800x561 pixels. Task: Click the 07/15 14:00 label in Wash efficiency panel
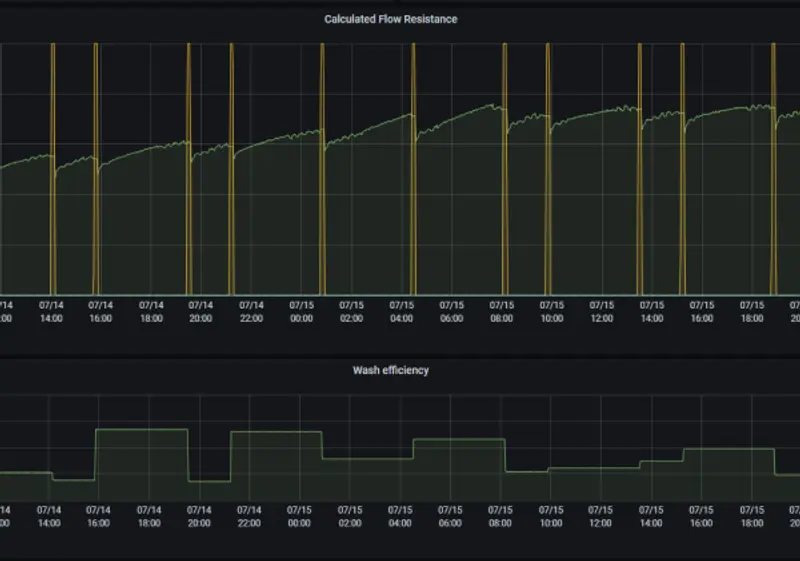pyautogui.click(x=651, y=516)
